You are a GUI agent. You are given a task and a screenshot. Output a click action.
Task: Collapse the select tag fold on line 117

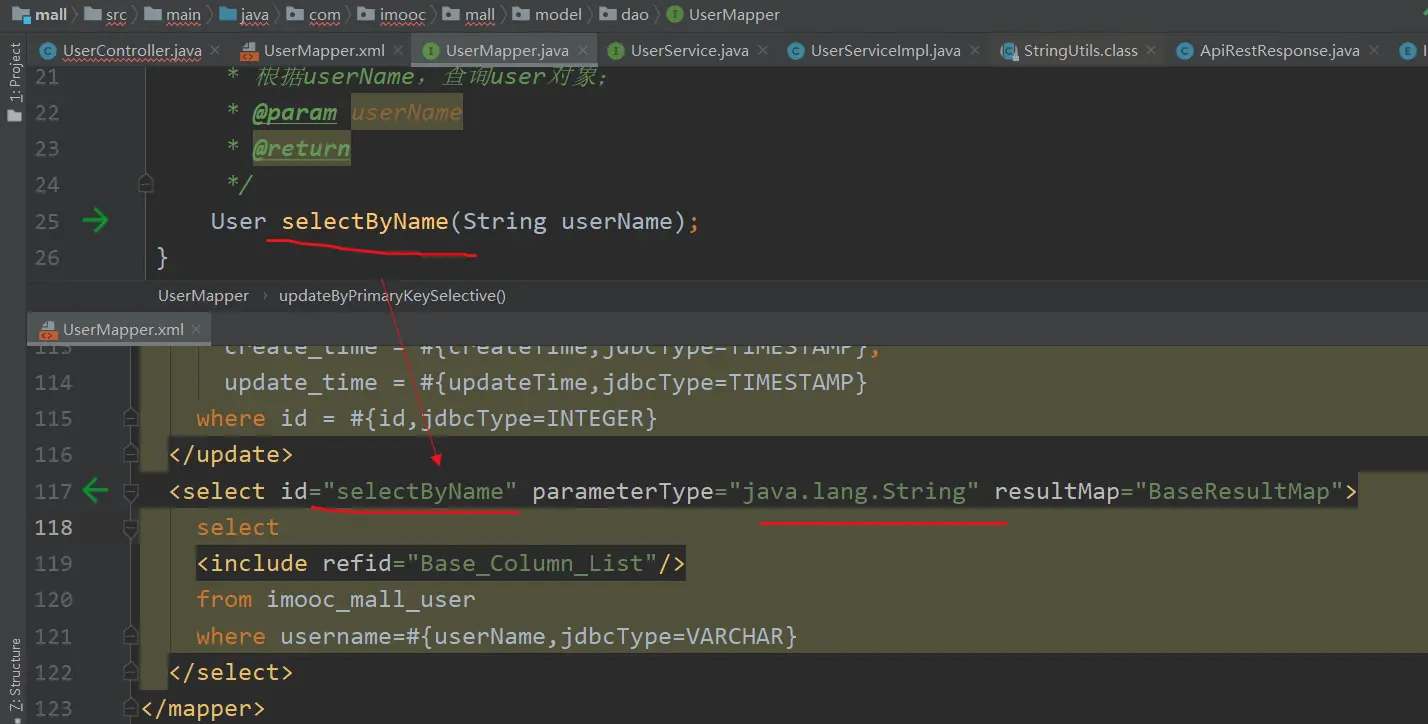130,491
